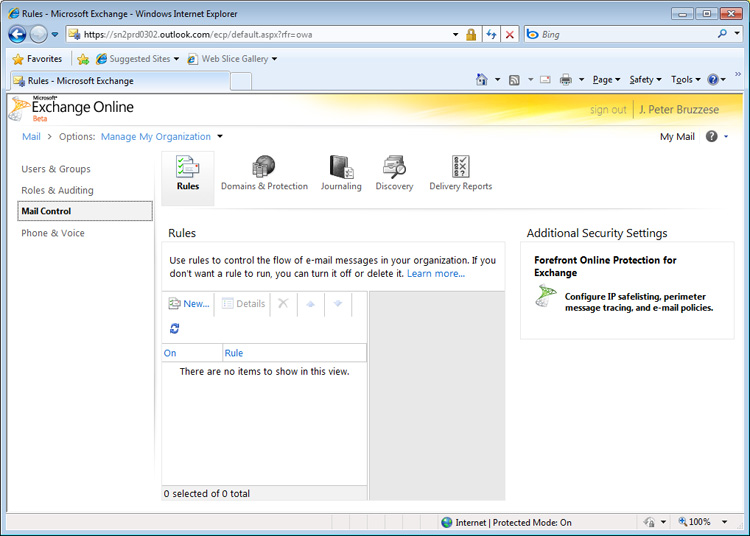Expand the Manage My Organization dropdown

coord(220,137)
